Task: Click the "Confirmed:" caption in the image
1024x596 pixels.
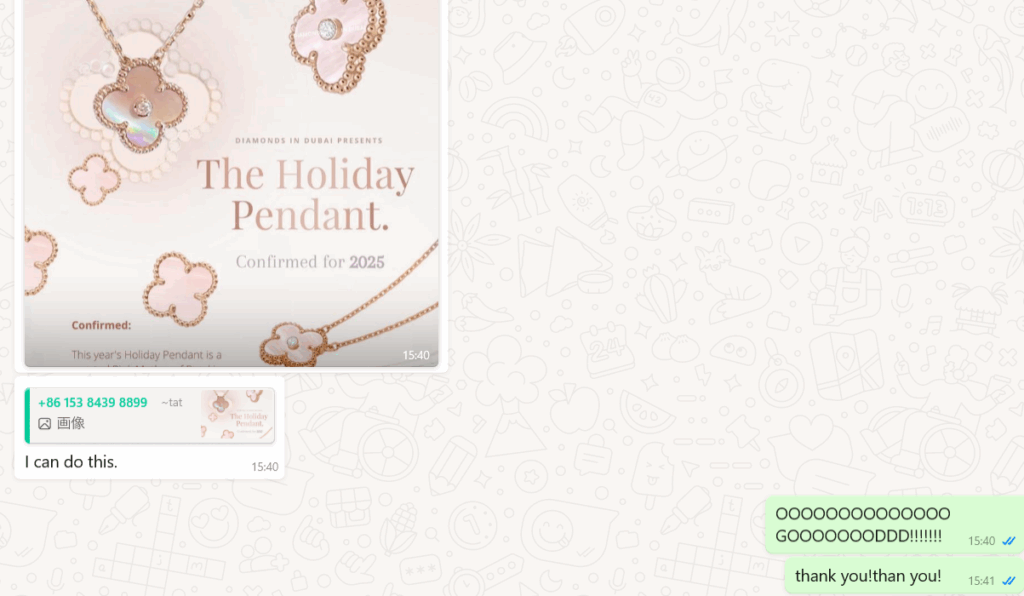Action: click(x=101, y=325)
